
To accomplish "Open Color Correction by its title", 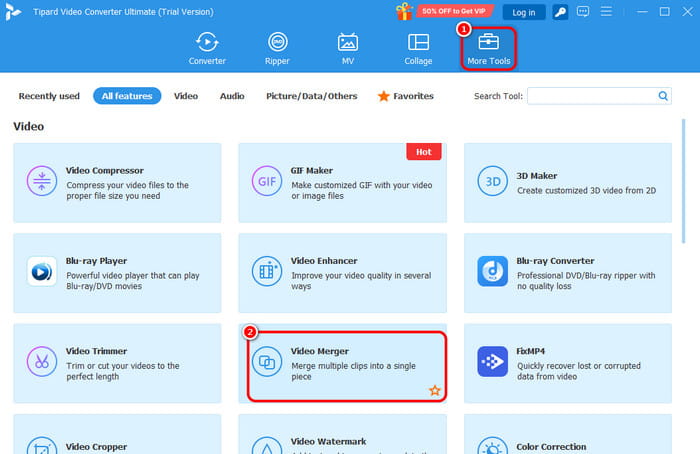I will click(x=551, y=446).
